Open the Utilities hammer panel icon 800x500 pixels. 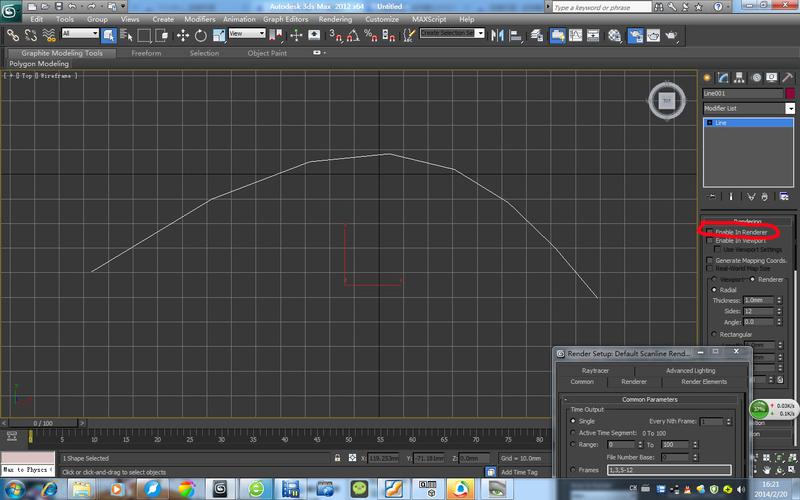point(787,77)
